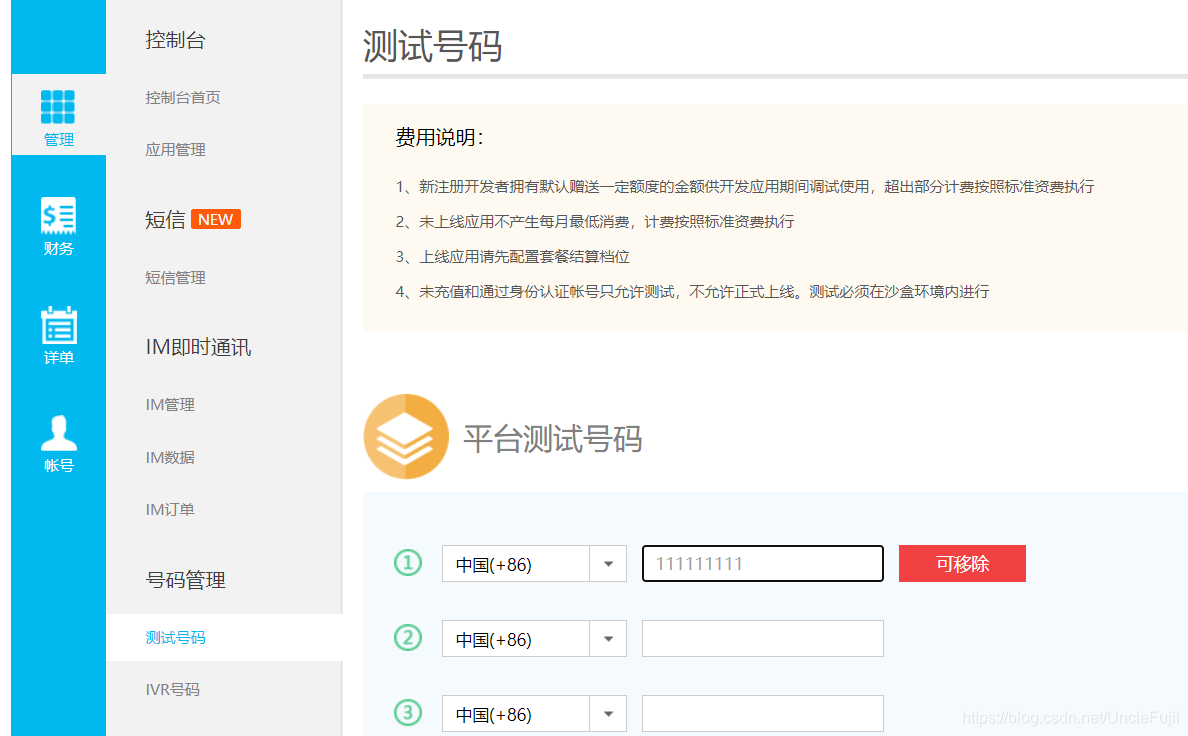Click the orange NEW badge next to 短信
The image size is (1188, 736).
(x=216, y=219)
